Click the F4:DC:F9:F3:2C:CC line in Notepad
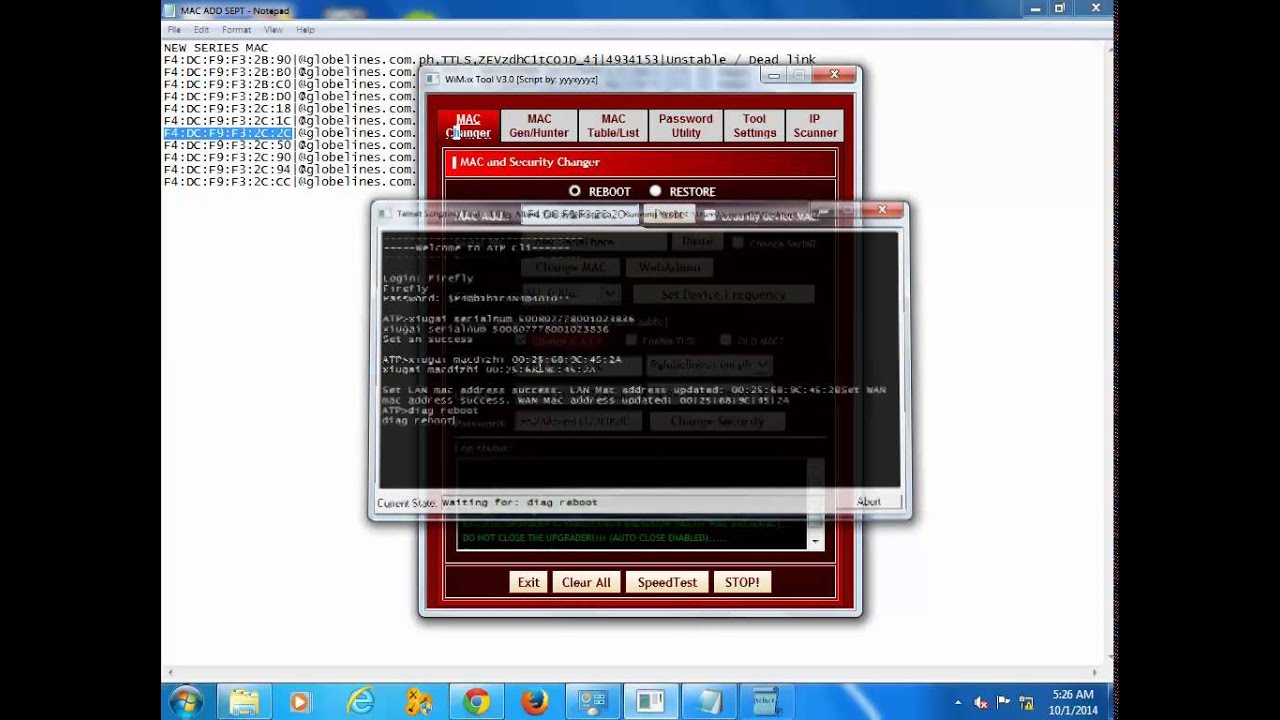Viewport: 1280px width, 720px height. pos(289,181)
